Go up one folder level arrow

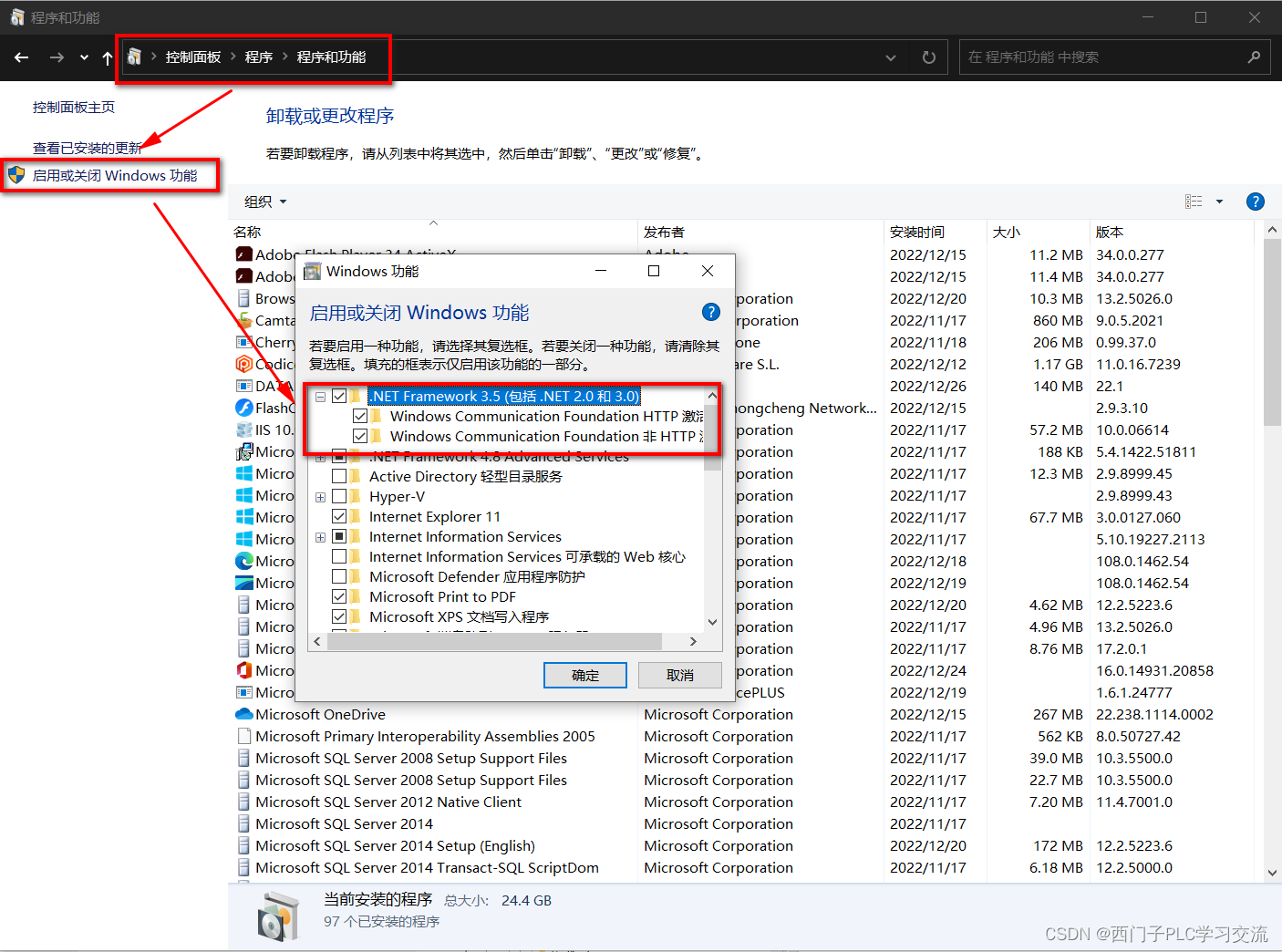[x=108, y=57]
